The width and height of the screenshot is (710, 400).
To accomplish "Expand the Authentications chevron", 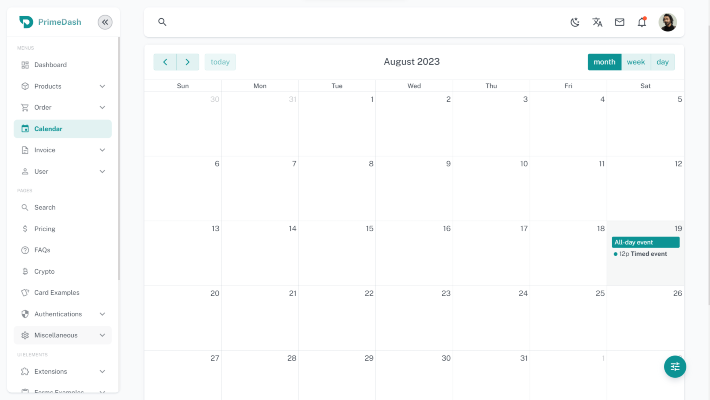I will 102,314.
